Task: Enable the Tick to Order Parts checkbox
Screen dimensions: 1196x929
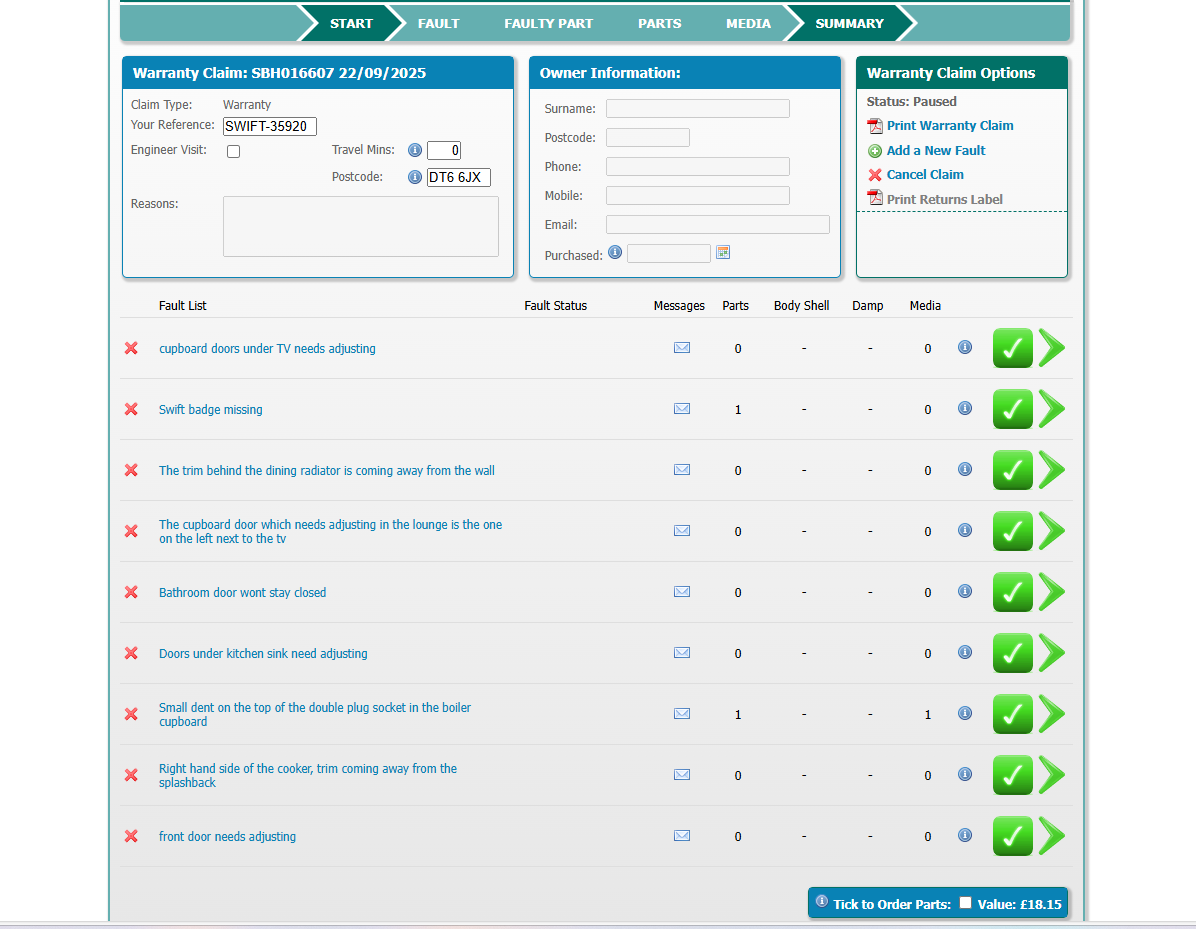Action: (x=965, y=903)
